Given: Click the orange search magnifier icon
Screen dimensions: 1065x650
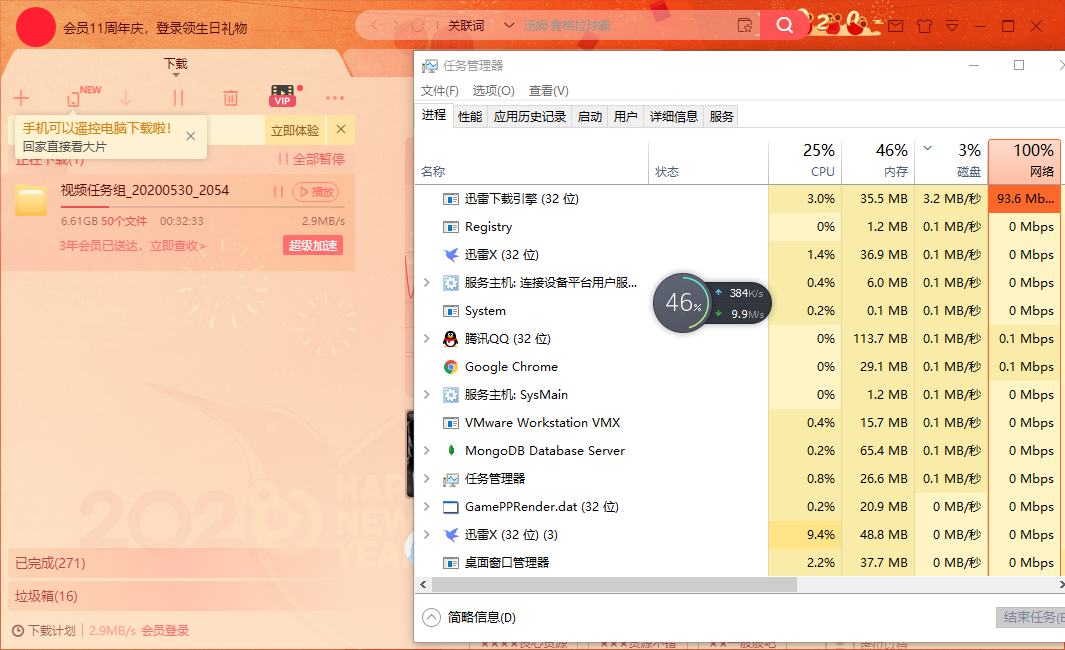Looking at the screenshot, I should (x=783, y=25).
